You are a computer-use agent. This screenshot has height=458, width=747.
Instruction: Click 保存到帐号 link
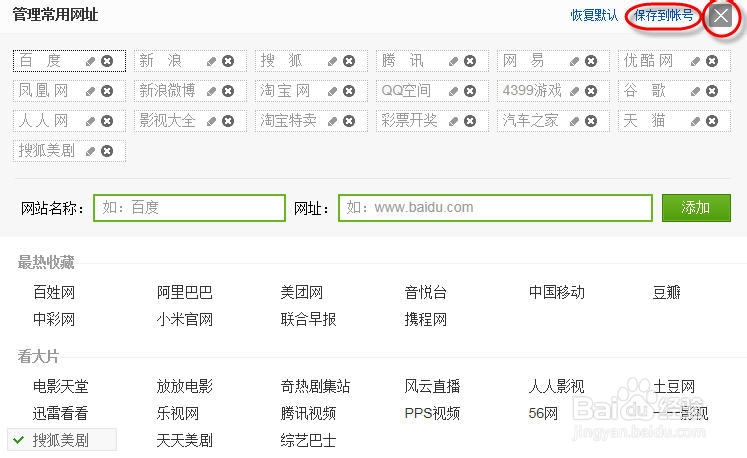point(664,15)
